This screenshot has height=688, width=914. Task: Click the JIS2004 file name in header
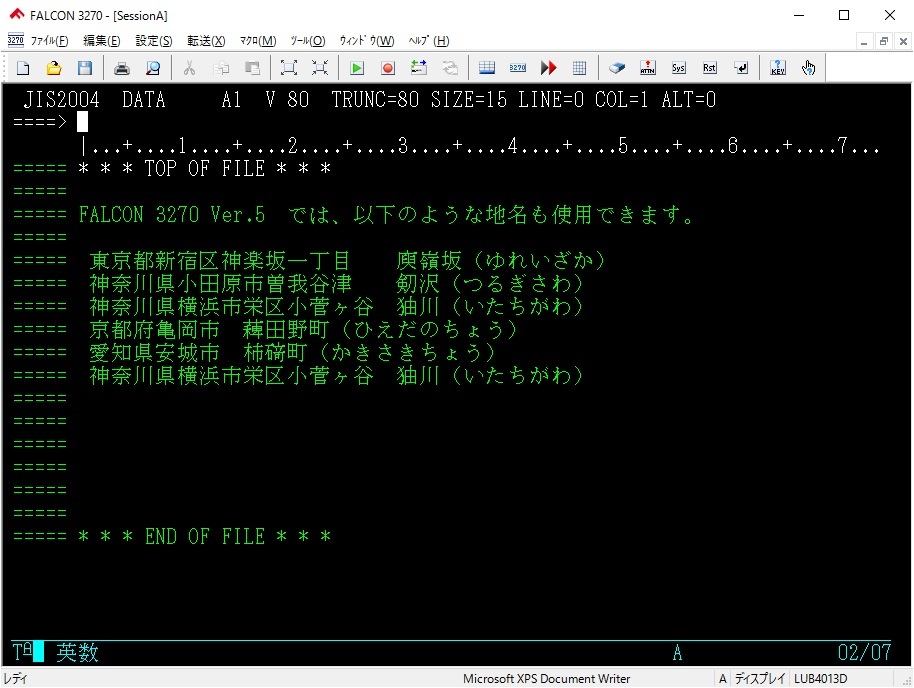point(61,100)
